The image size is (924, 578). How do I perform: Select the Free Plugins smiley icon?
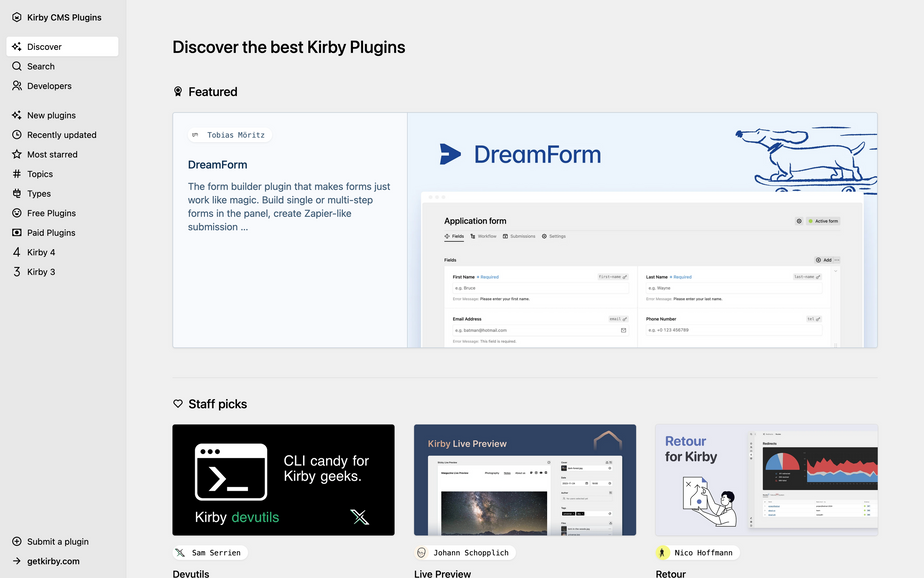tap(17, 213)
